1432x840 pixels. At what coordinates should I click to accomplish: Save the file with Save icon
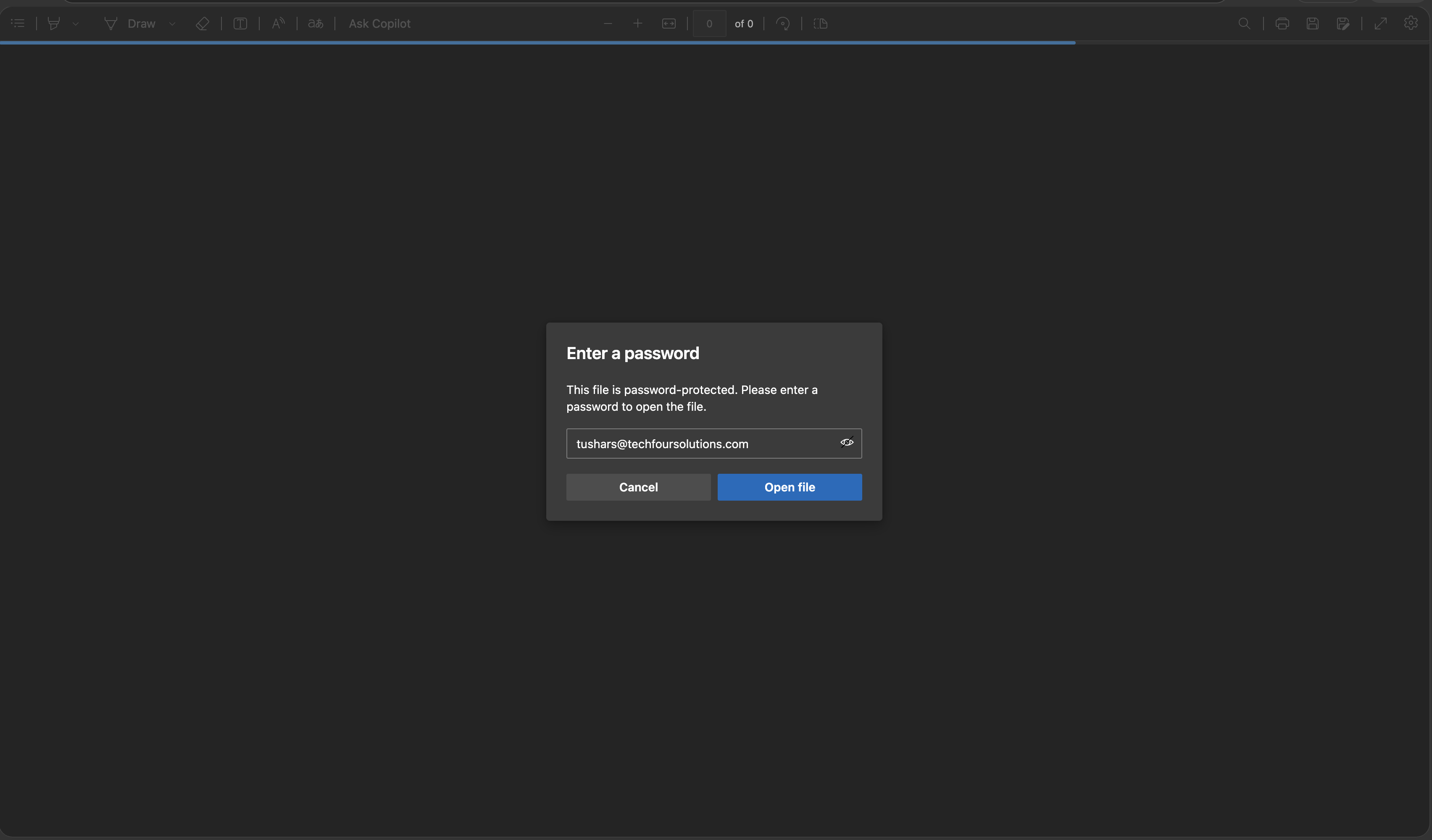pyautogui.click(x=1313, y=23)
